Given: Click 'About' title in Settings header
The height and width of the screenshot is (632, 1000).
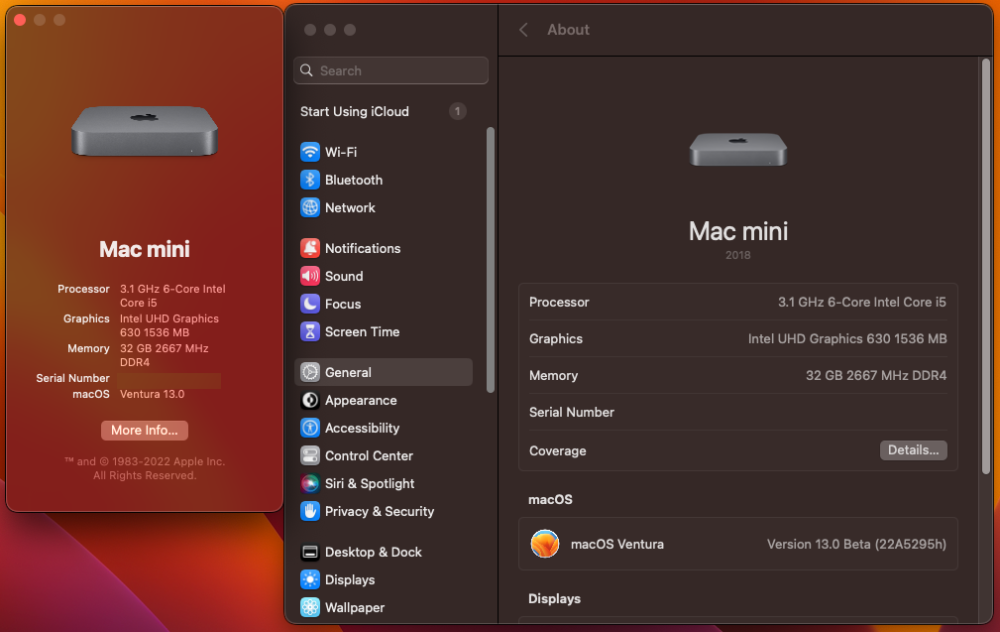Looking at the screenshot, I should (568, 29).
